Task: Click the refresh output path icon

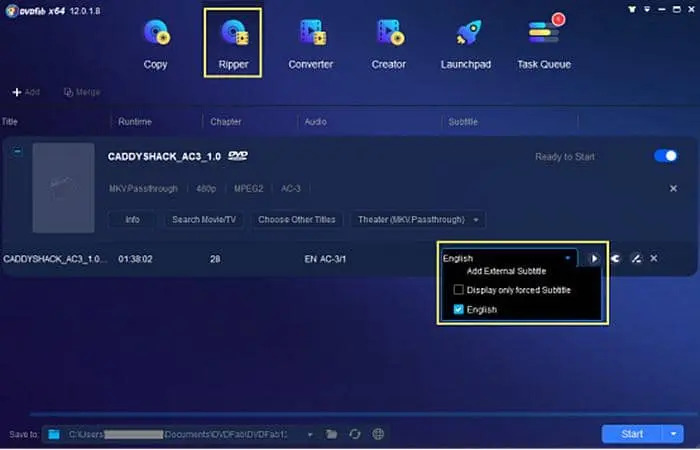Action: (354, 434)
